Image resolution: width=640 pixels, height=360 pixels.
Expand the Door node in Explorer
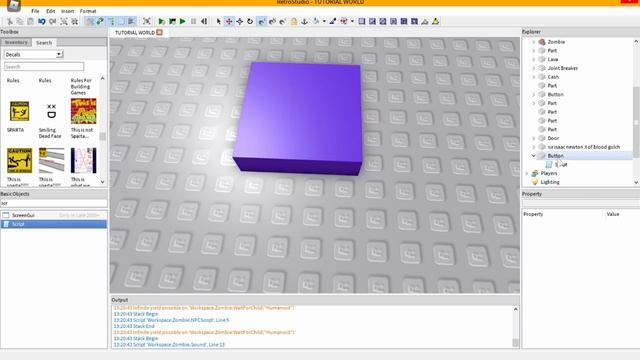click(533, 138)
